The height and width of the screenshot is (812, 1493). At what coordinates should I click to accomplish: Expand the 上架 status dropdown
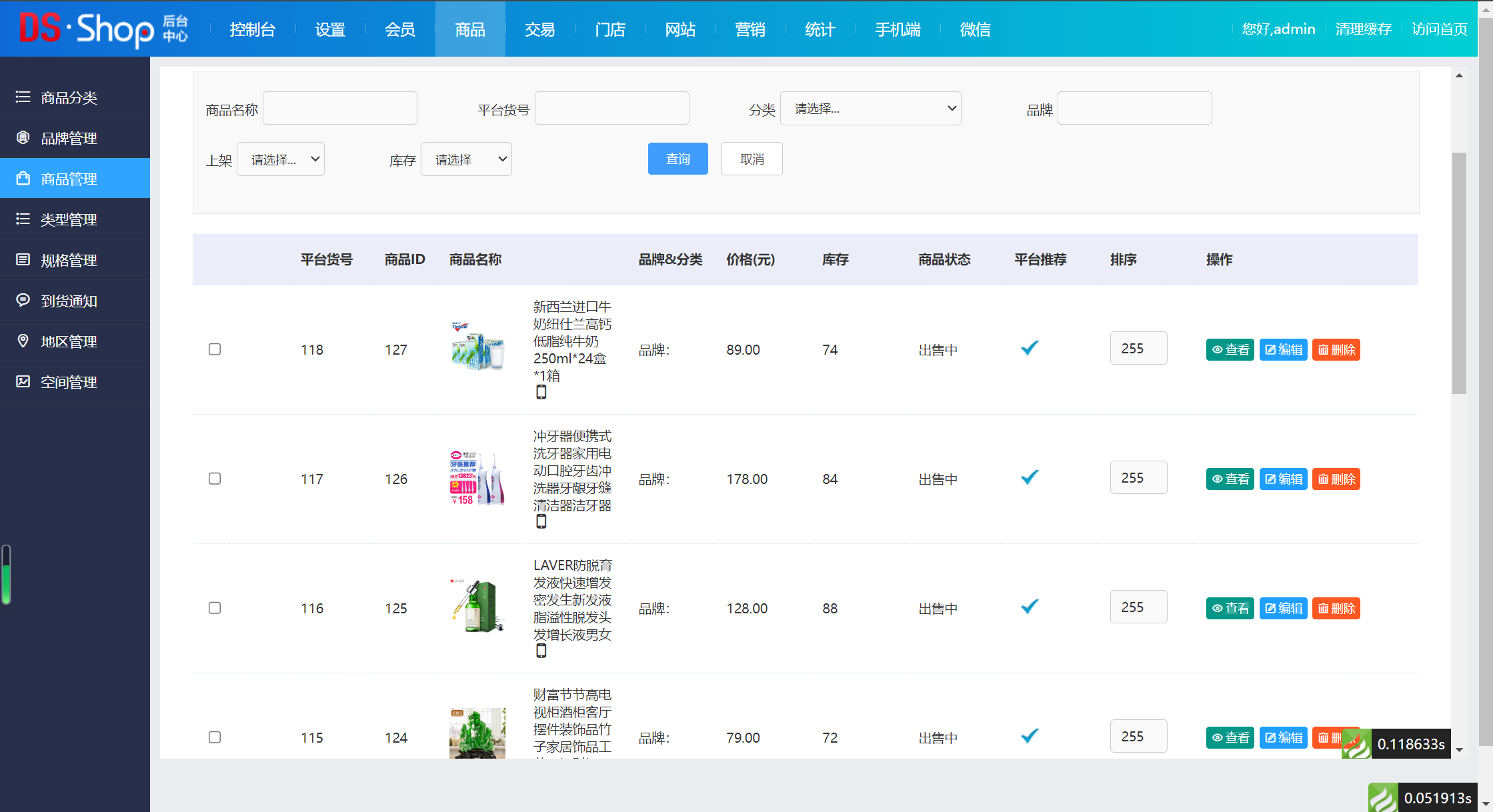click(x=281, y=159)
